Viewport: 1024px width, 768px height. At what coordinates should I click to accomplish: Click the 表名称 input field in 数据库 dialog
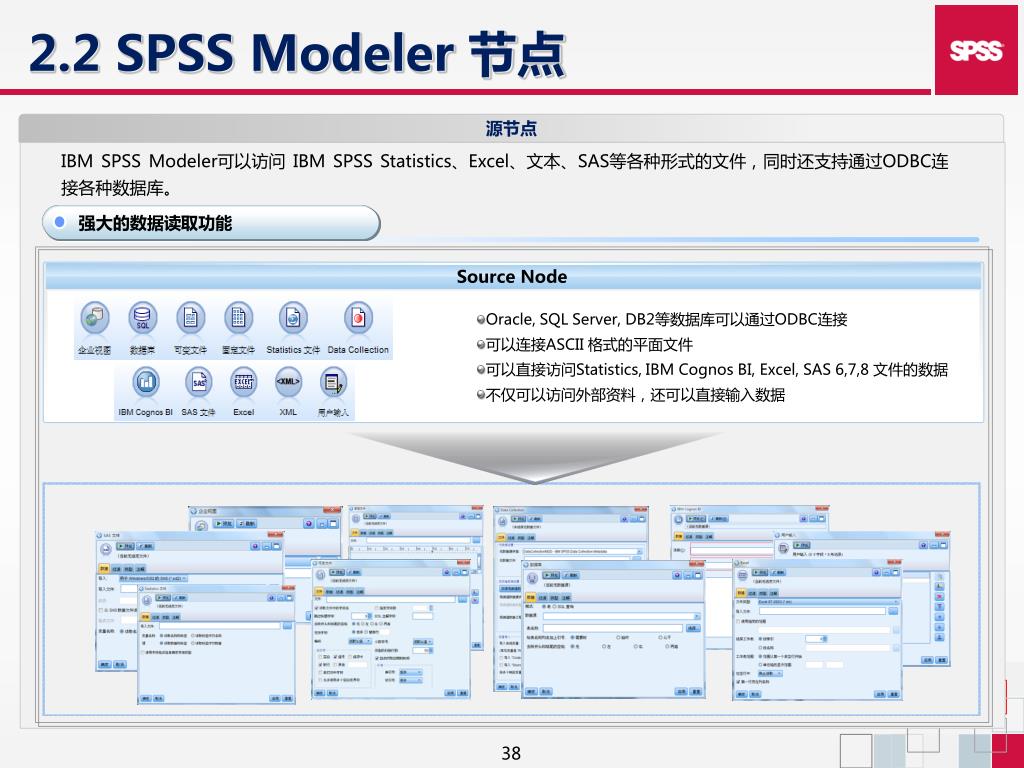click(613, 628)
